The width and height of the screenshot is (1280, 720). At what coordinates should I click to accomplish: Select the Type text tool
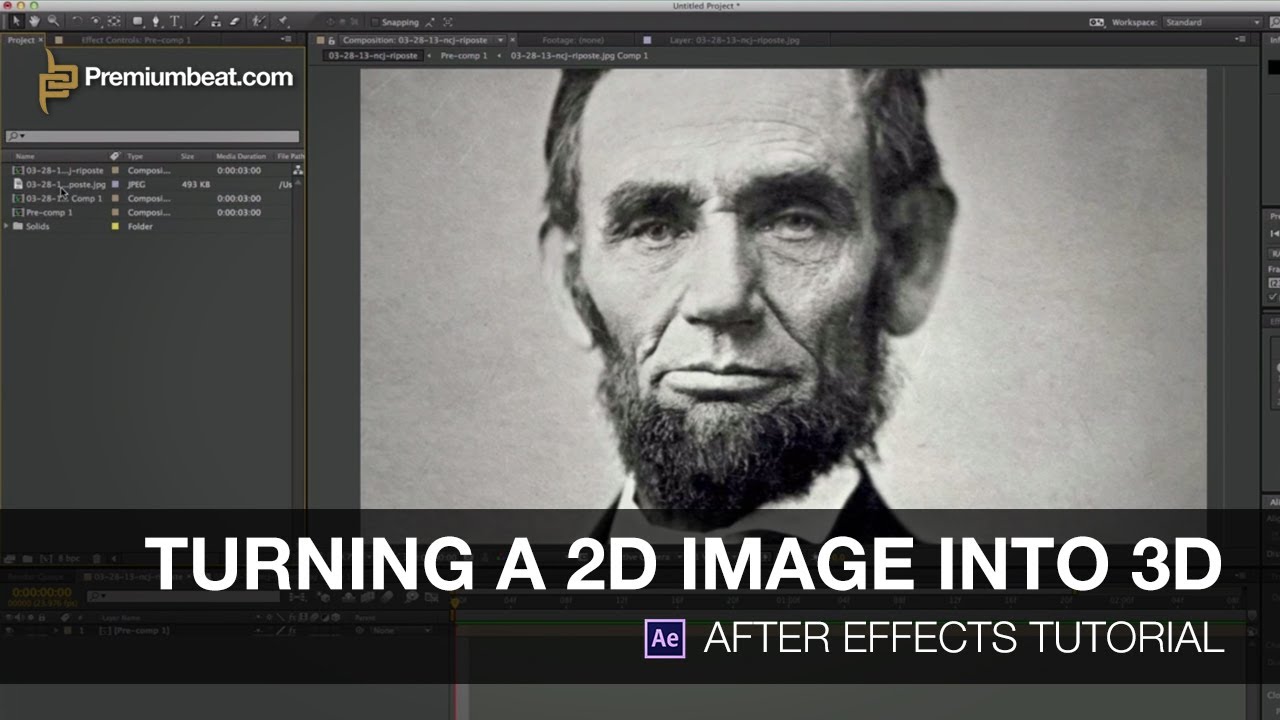click(175, 21)
